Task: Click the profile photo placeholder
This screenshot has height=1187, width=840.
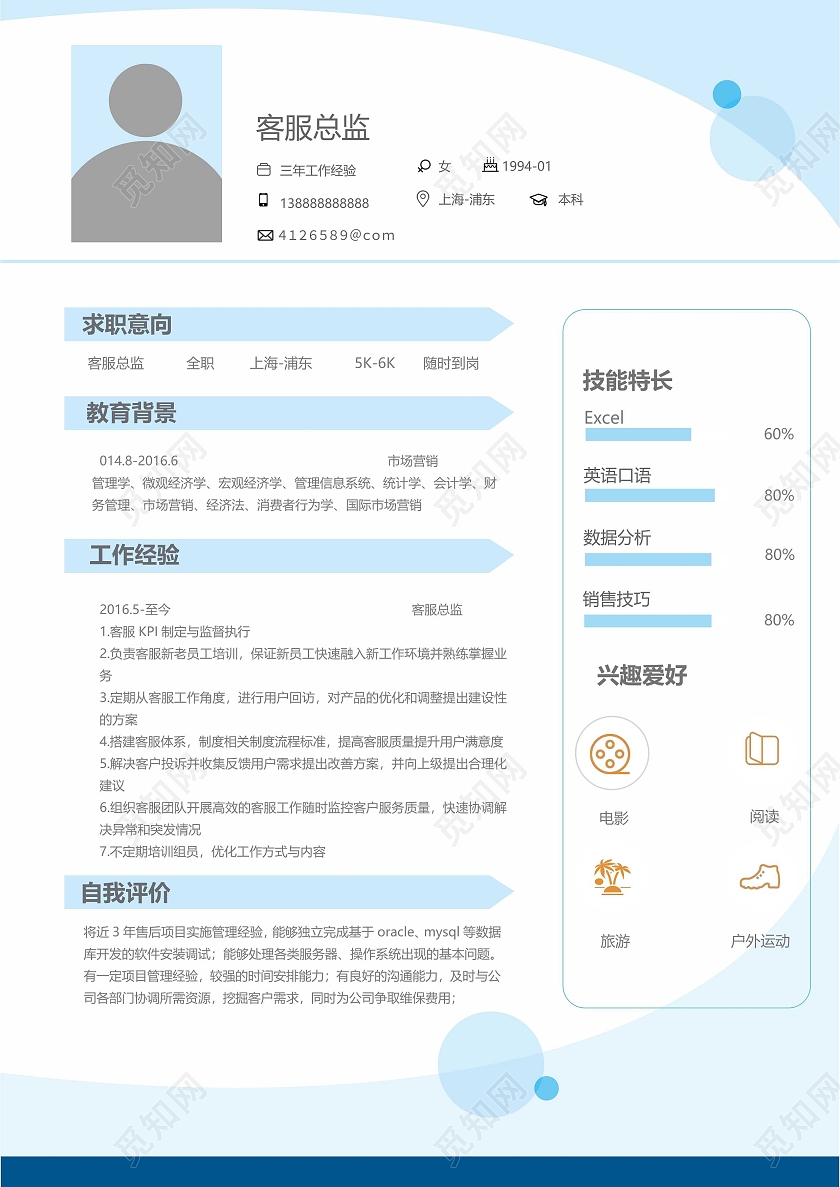Action: pyautogui.click(x=148, y=143)
